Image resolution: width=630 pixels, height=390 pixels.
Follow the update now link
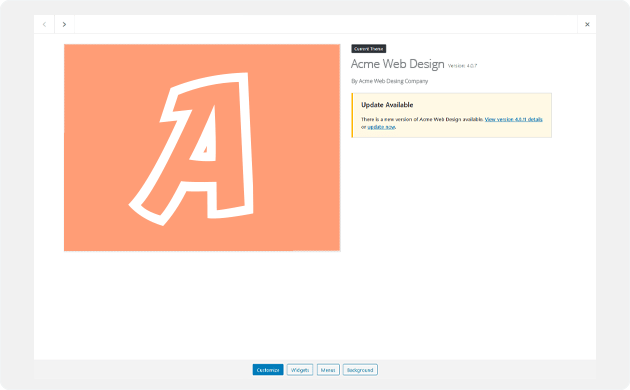[x=381, y=127]
